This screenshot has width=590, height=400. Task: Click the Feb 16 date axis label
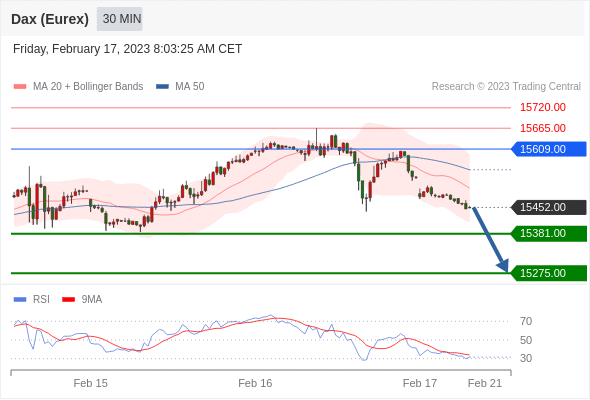click(255, 383)
